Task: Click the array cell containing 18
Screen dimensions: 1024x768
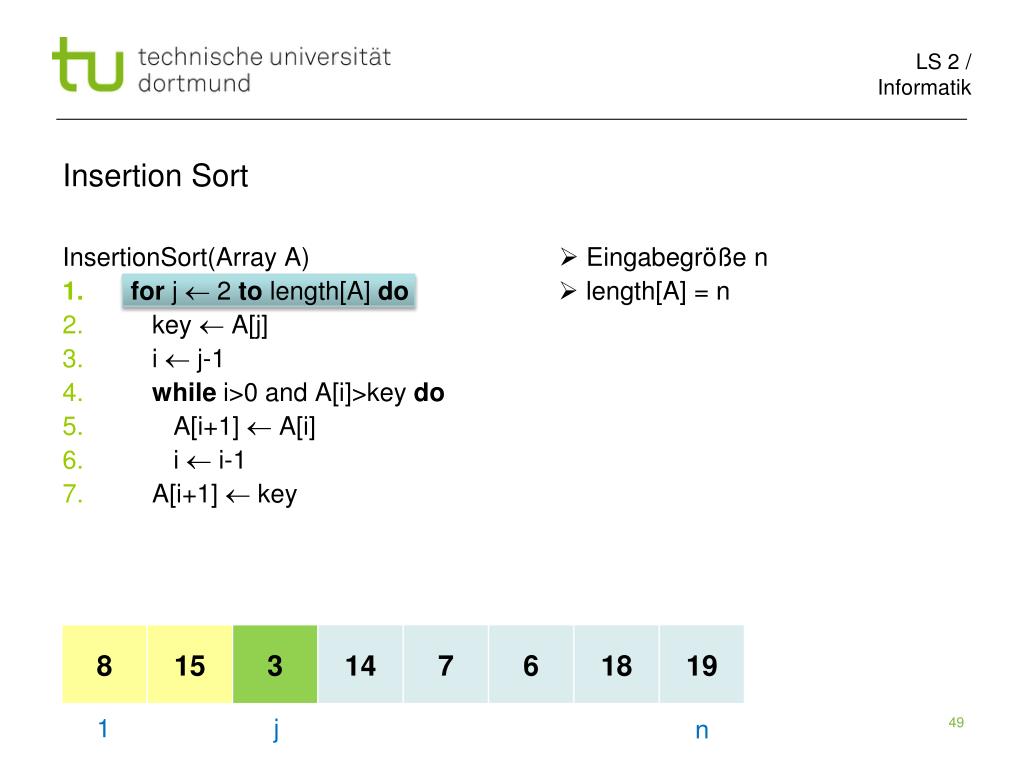Action: [x=616, y=664]
